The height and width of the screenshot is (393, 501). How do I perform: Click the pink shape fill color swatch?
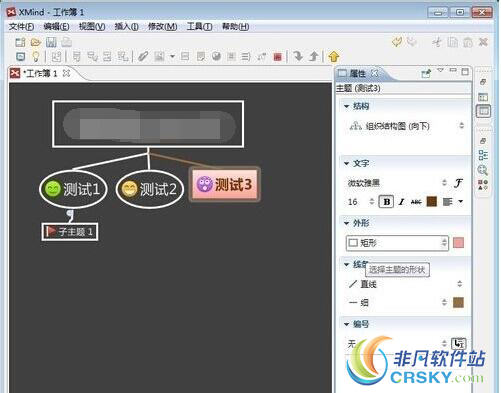pos(459,243)
